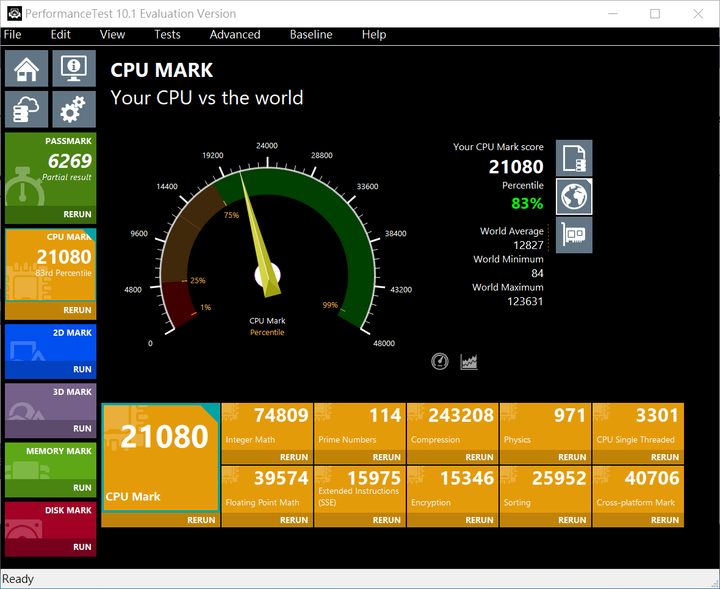Viewport: 720px width, 589px height.
Task: Select the Disk Mark tile
Action: pos(51,520)
